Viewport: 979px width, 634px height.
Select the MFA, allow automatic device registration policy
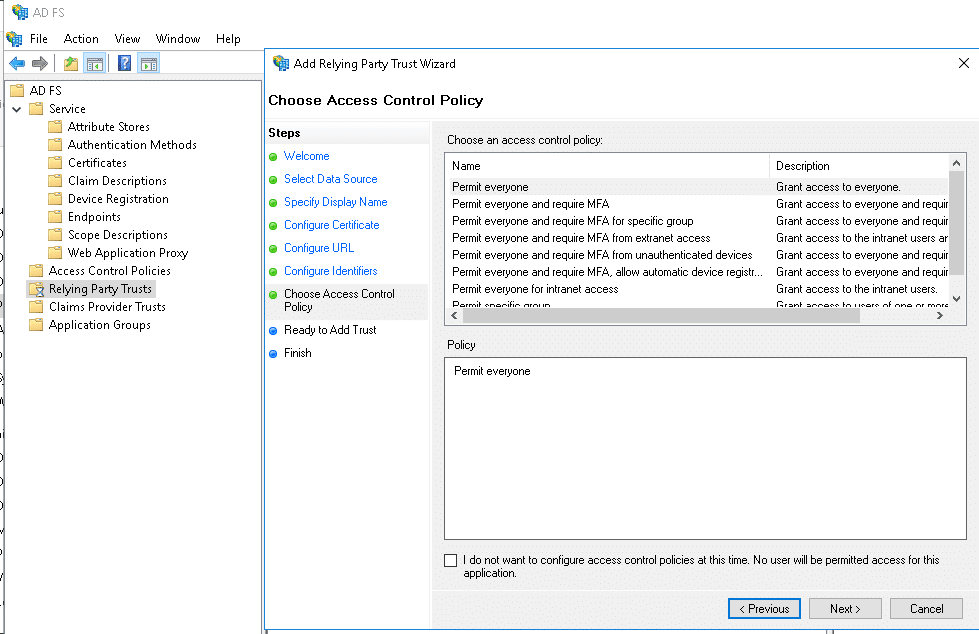coord(697,272)
